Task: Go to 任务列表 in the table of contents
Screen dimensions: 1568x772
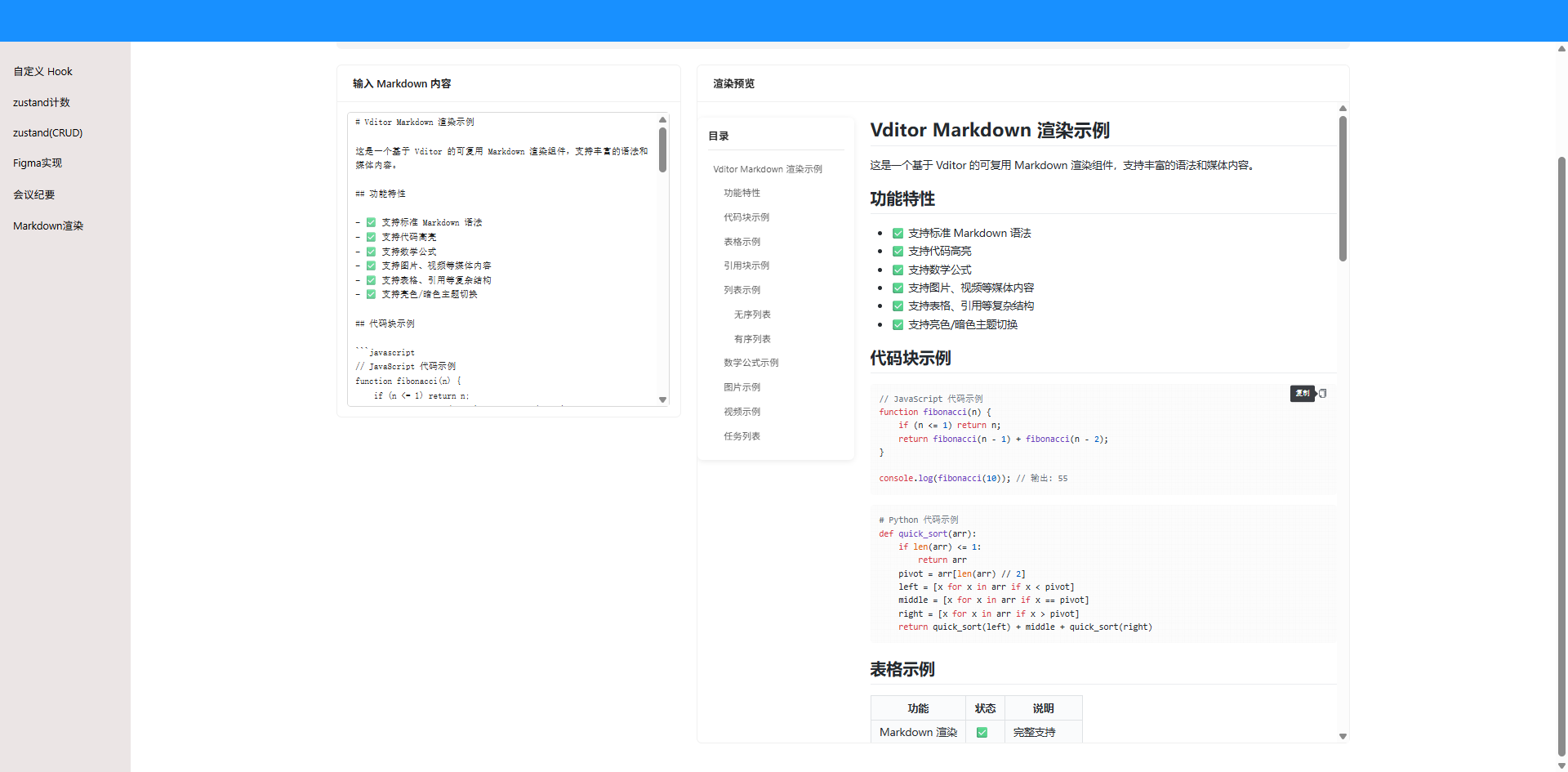Action: point(742,436)
